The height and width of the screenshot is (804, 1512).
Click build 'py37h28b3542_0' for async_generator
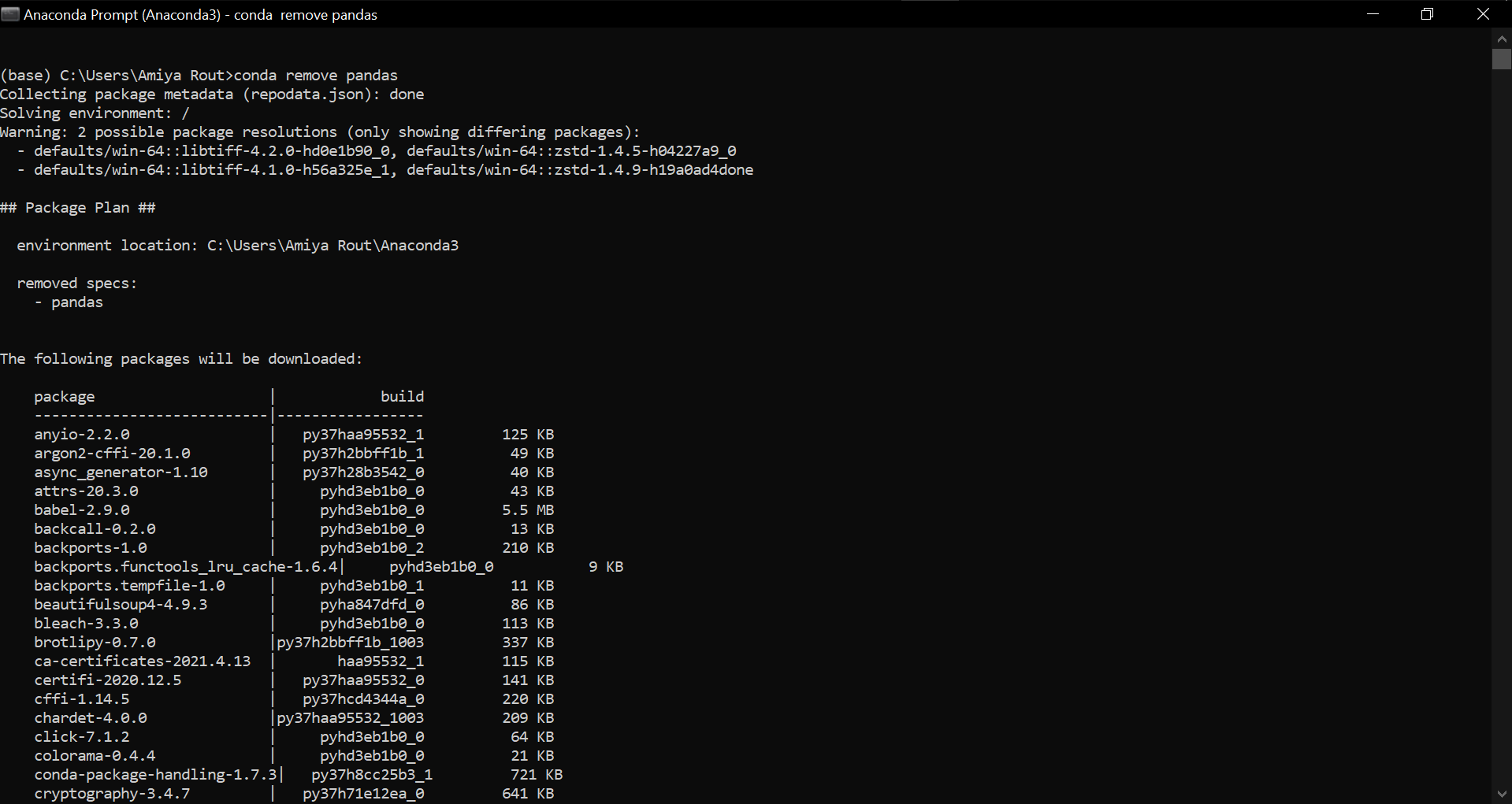click(x=363, y=472)
